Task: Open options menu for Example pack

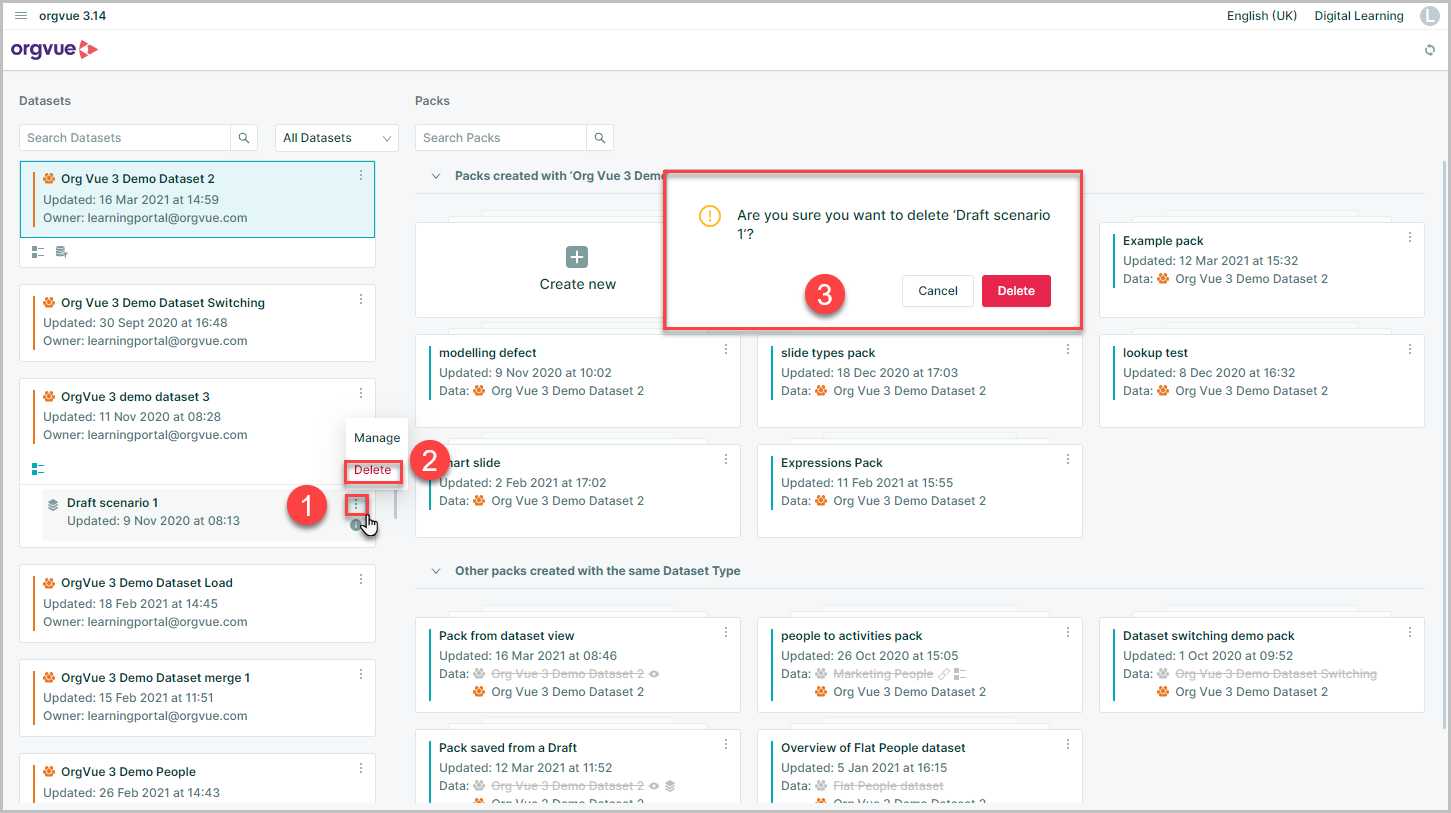Action: (1410, 237)
